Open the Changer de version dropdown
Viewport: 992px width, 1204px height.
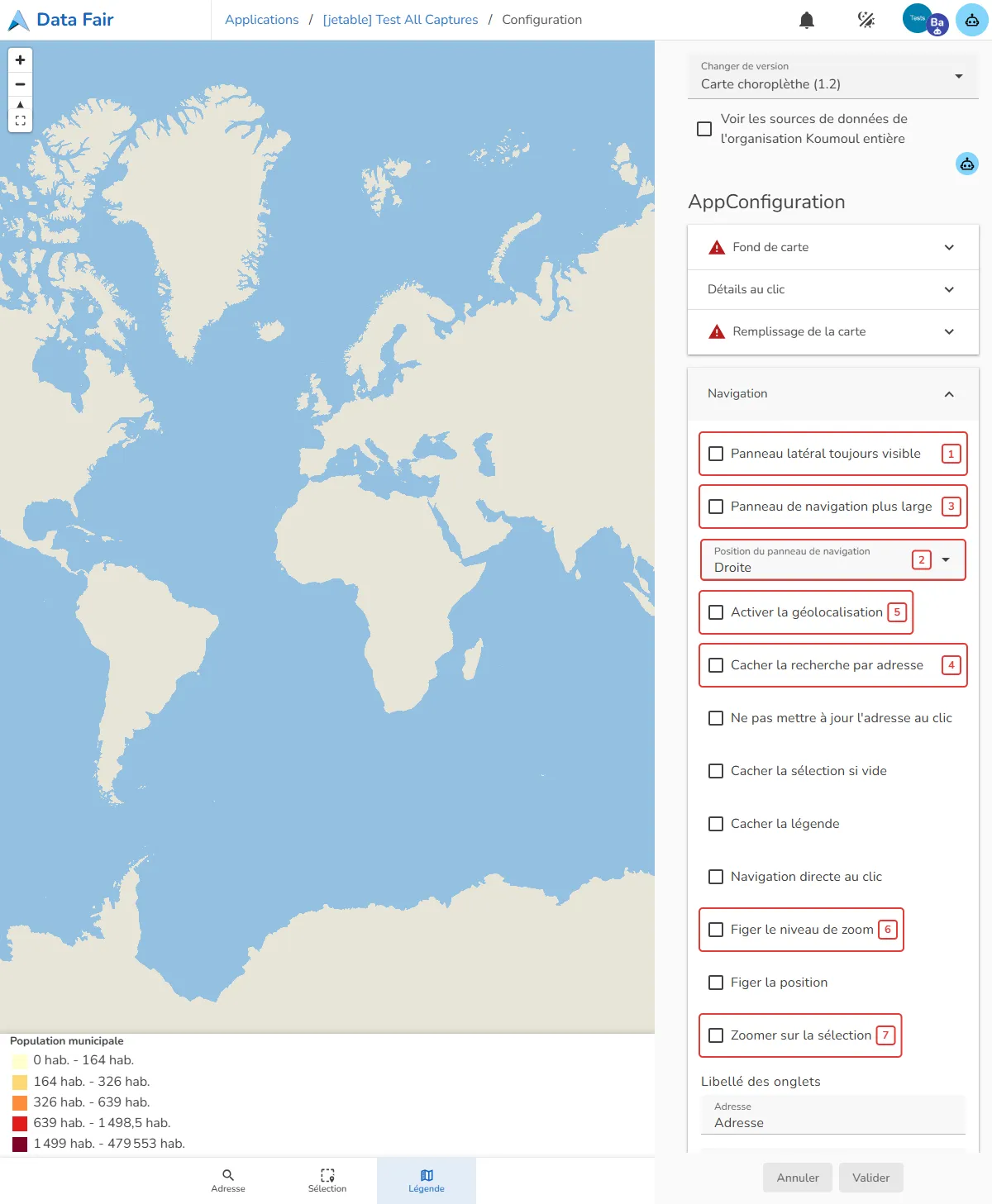pyautogui.click(x=833, y=76)
